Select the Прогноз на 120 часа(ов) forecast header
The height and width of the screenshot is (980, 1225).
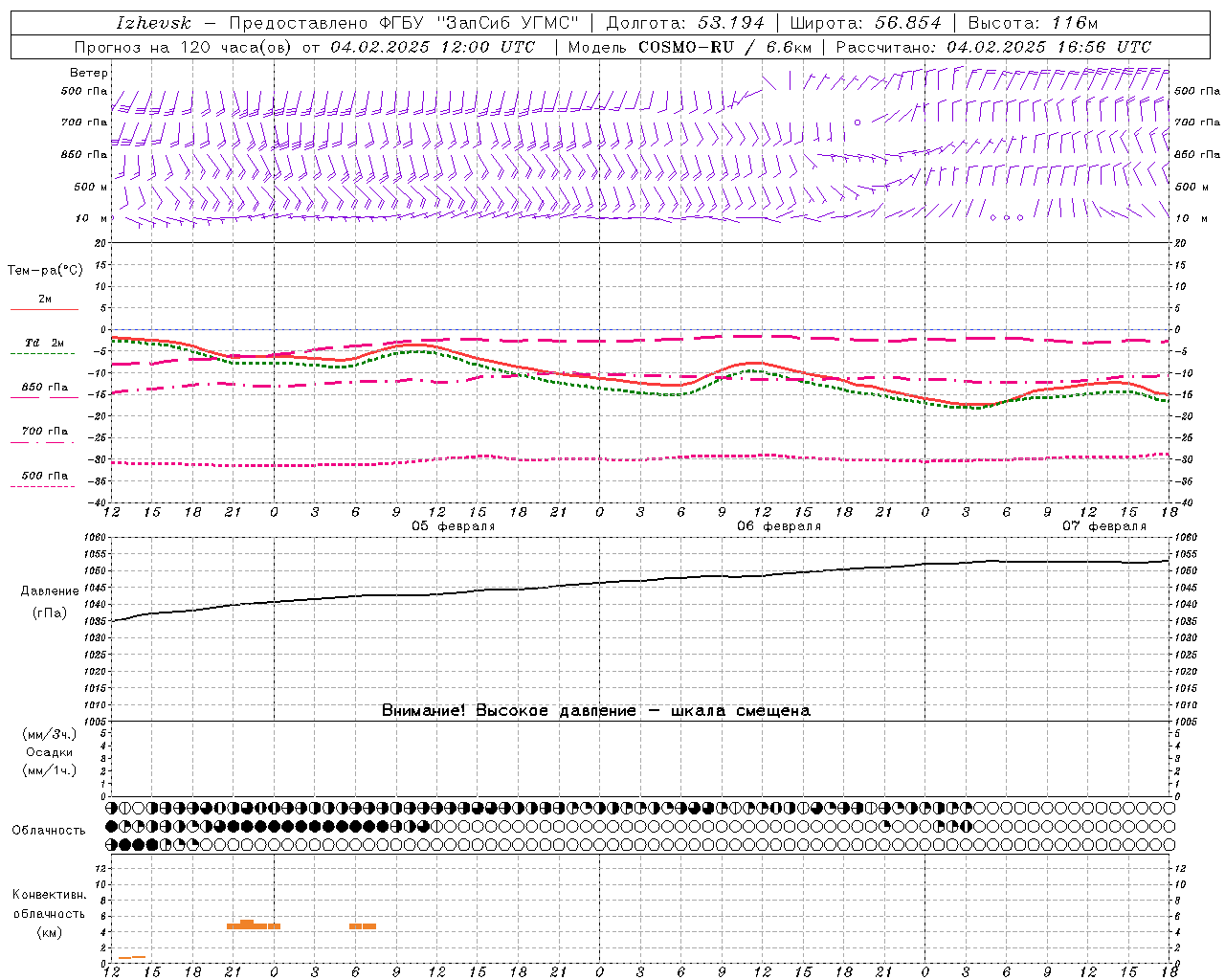[304, 47]
